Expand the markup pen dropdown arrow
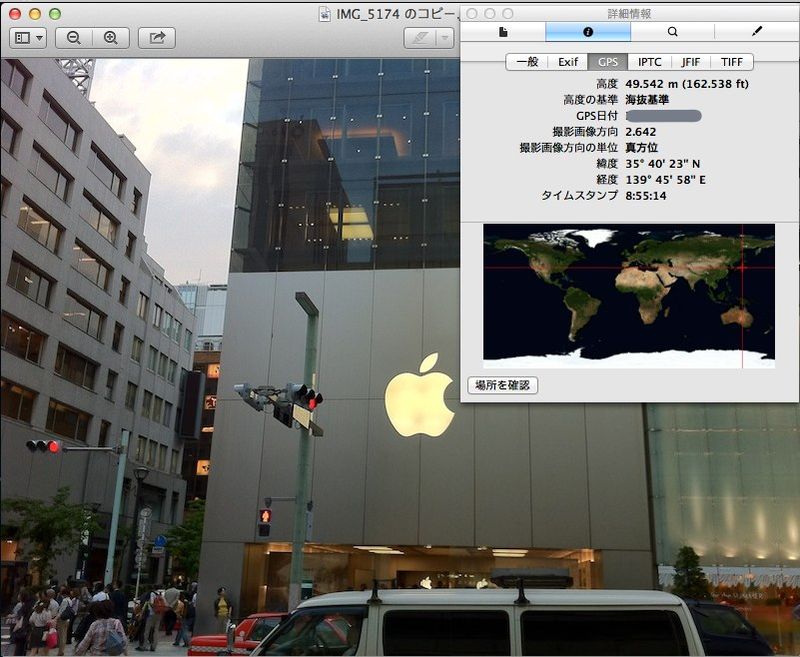The width and height of the screenshot is (800, 657). click(445, 38)
